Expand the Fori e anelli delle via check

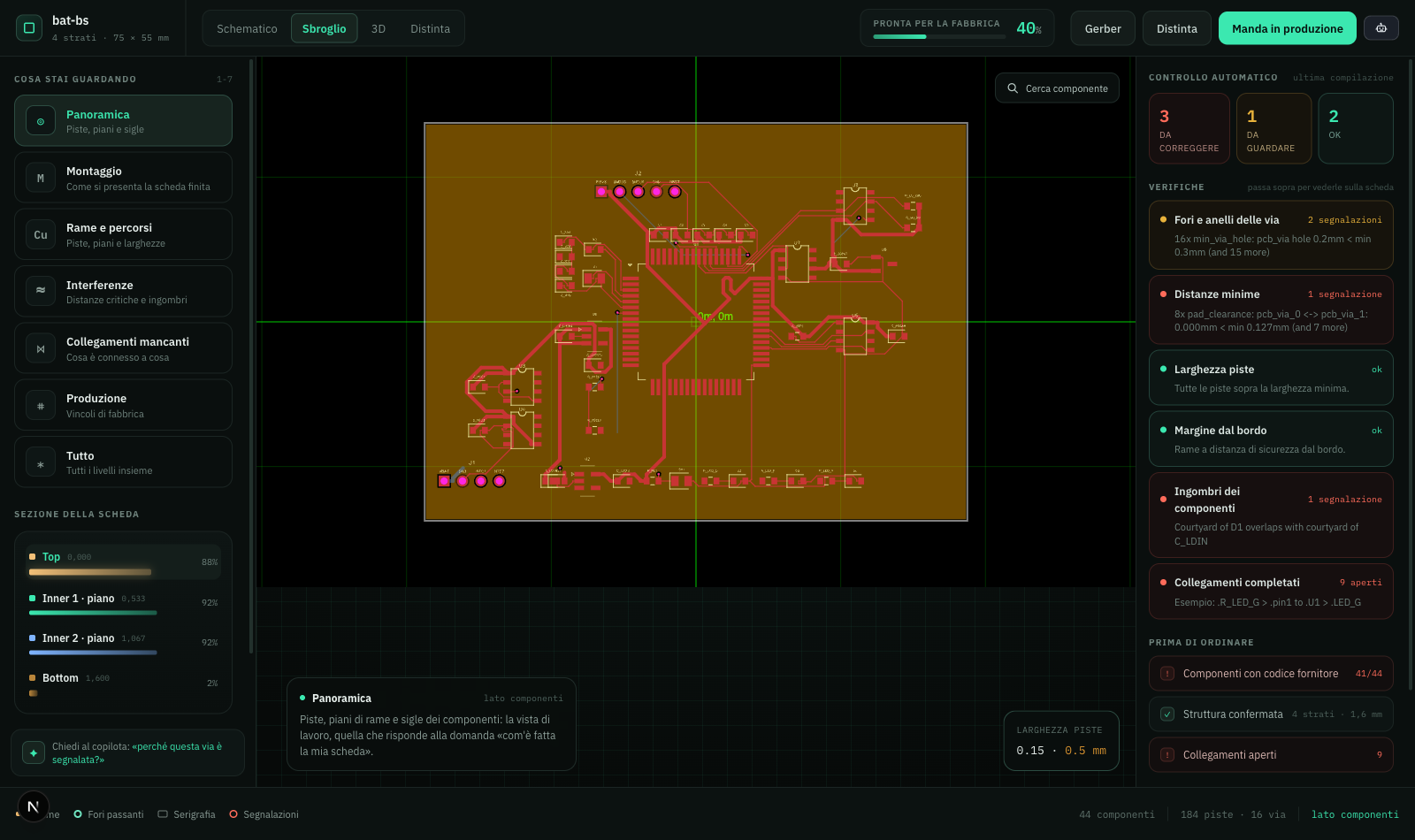click(1271, 235)
